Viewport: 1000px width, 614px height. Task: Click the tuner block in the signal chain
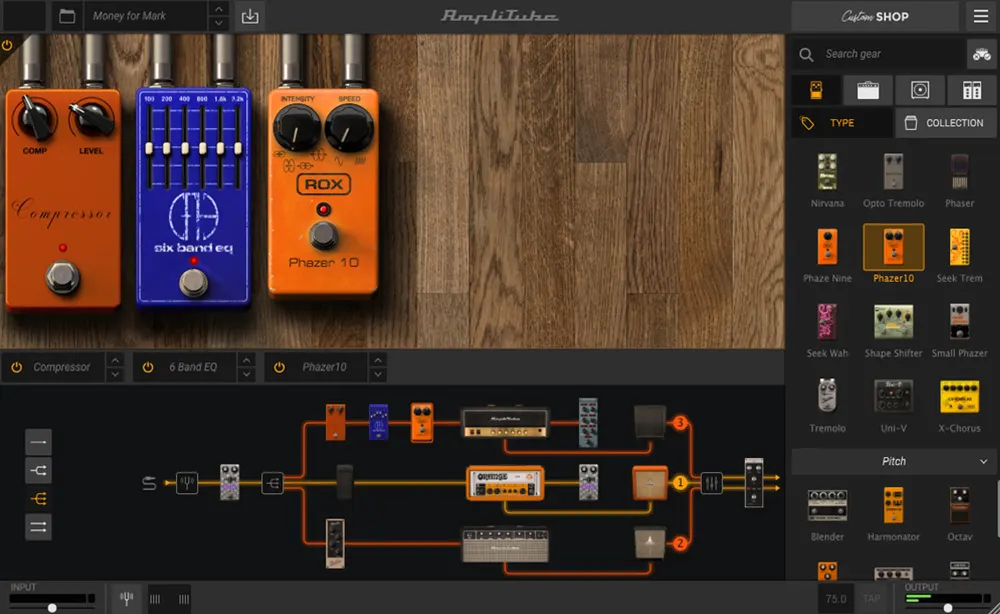coord(187,483)
